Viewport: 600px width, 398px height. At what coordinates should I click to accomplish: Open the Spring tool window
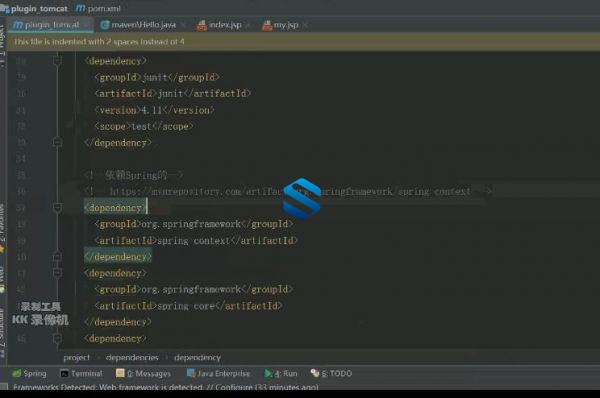tap(29, 373)
